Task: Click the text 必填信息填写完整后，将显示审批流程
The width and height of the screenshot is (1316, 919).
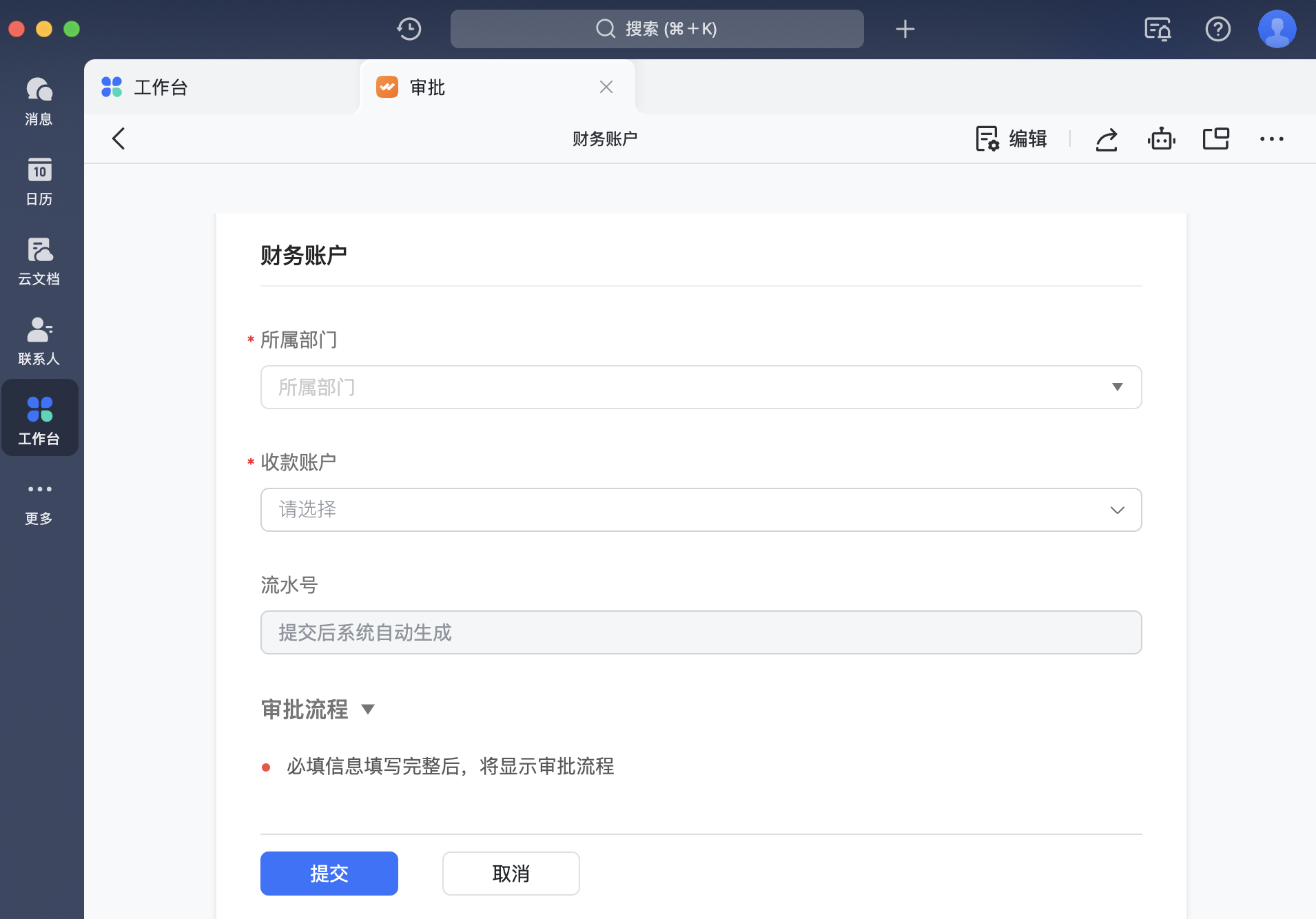Action: point(451,766)
